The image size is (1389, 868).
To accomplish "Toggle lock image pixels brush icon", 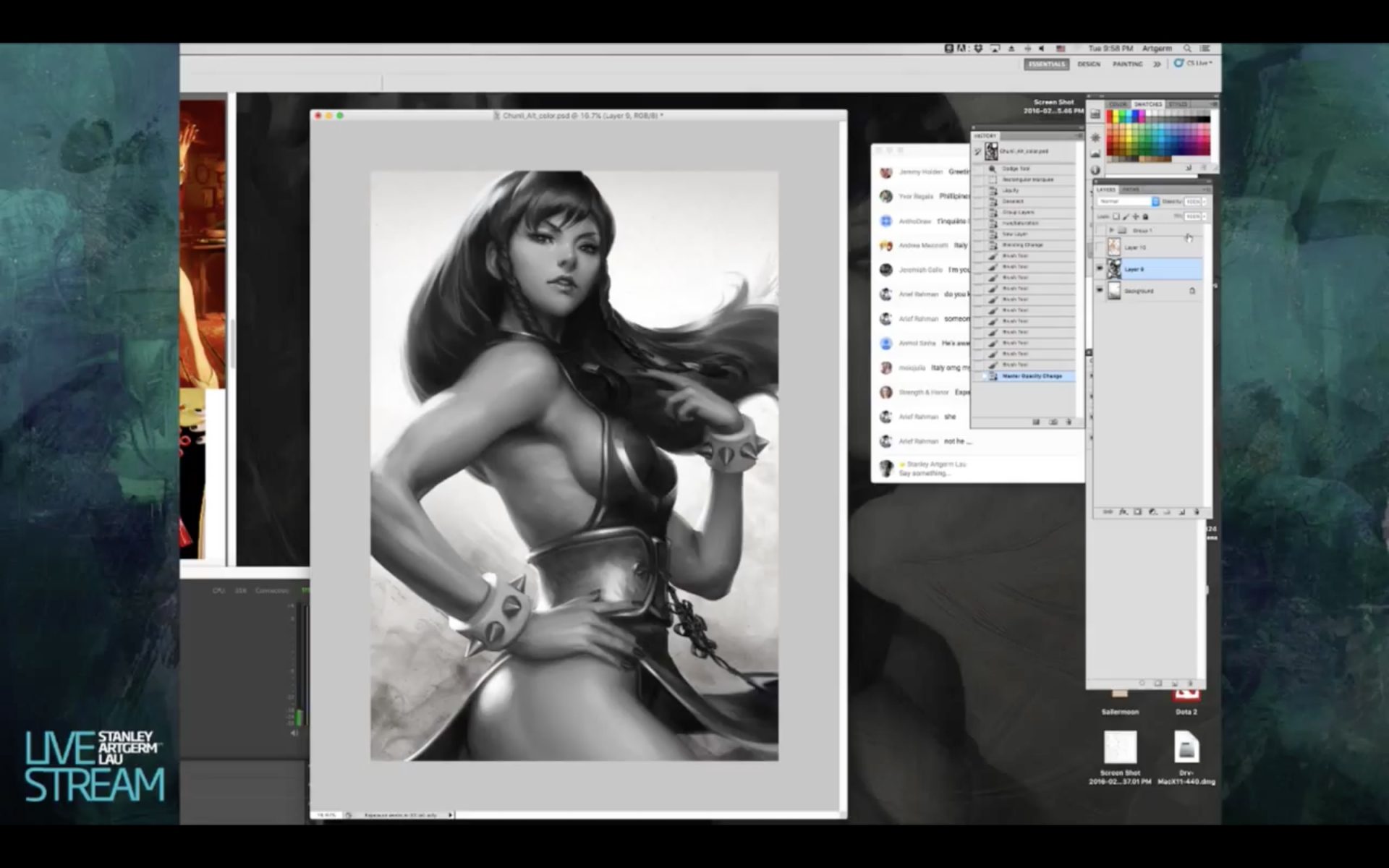I will (1126, 216).
